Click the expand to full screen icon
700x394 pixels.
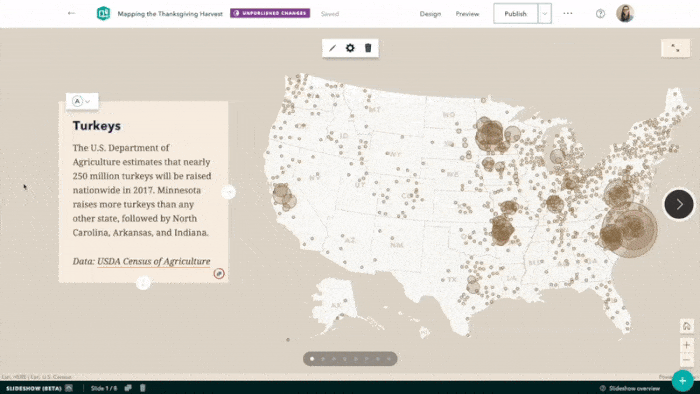(675, 48)
